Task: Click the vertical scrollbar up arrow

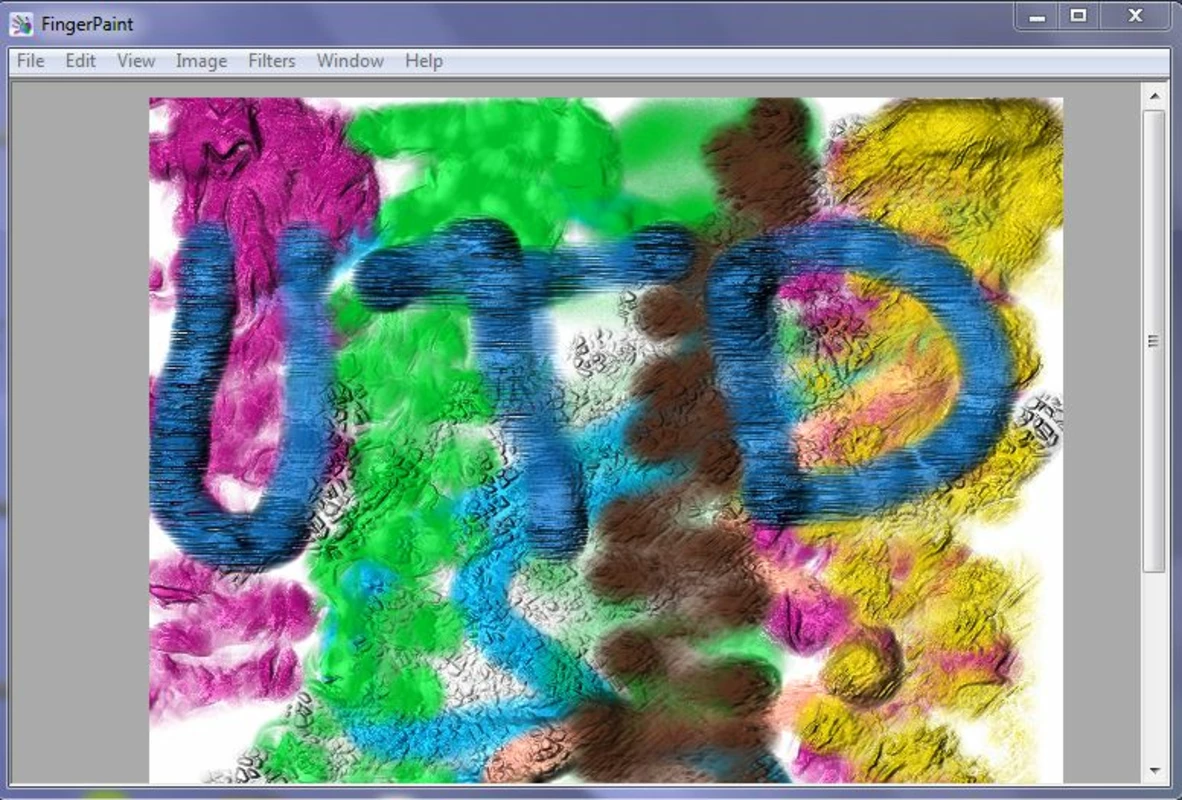Action: 1154,96
